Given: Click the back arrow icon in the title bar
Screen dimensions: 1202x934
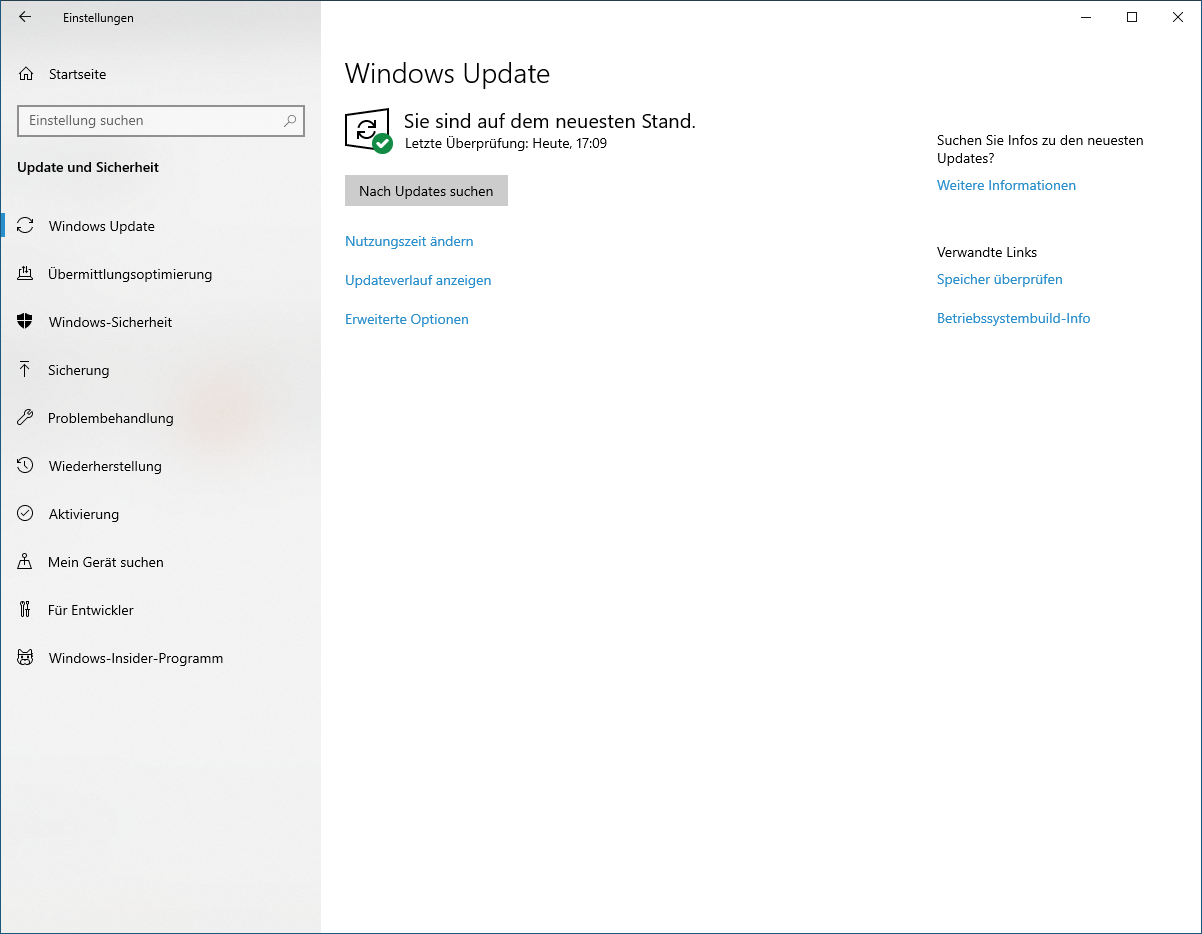Looking at the screenshot, I should [x=25, y=17].
